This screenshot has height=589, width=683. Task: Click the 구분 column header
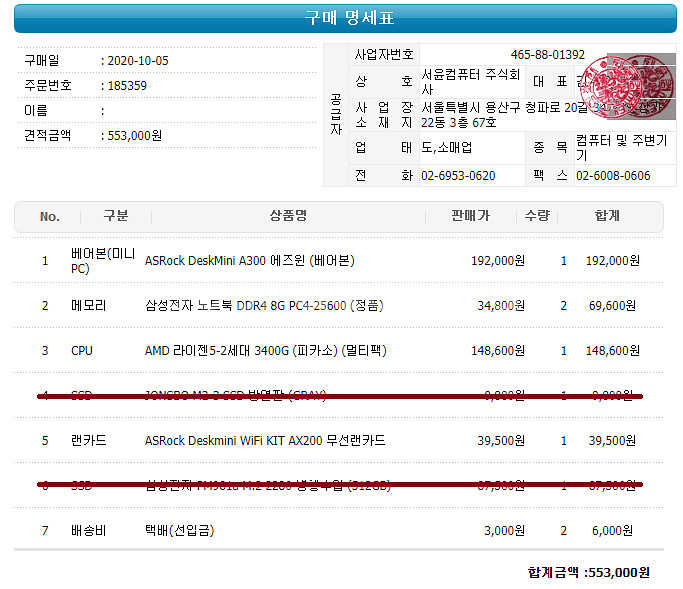[116, 217]
